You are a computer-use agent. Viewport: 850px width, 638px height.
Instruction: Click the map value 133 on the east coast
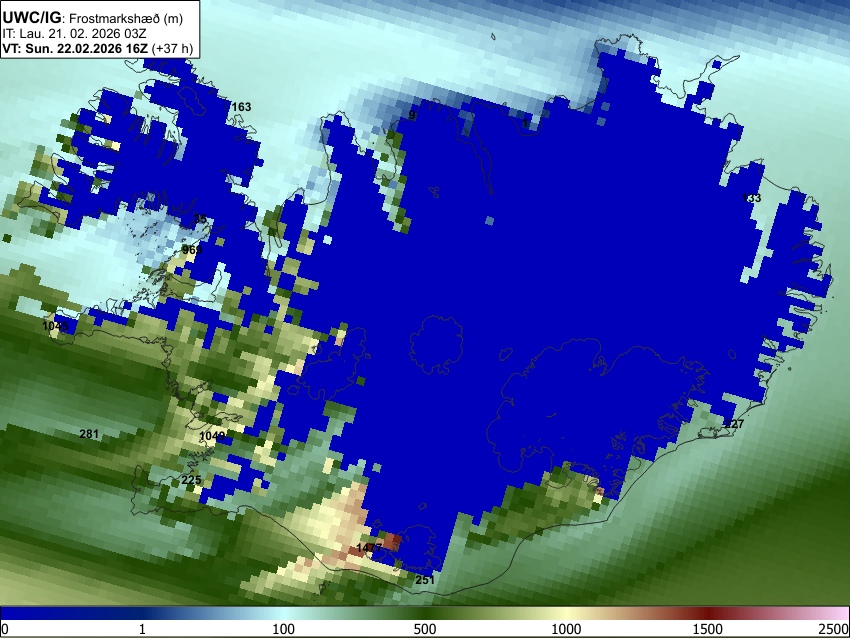point(751,198)
